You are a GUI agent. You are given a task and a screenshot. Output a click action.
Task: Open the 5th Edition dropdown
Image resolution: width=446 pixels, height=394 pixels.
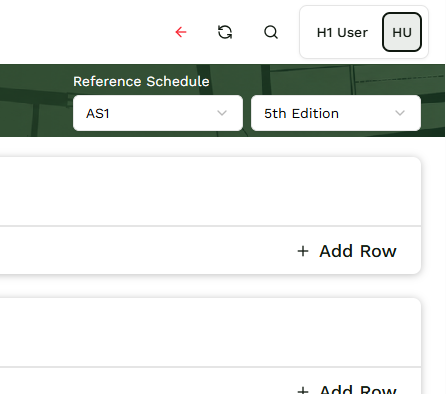[x=336, y=113]
